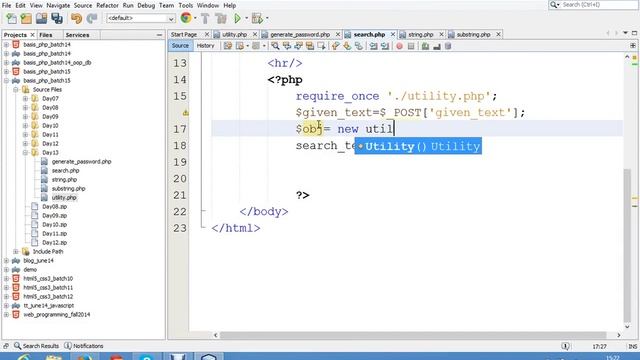Image resolution: width=640 pixels, height=360 pixels.
Task: Click the Find Previous Occurrence icon
Action: tap(287, 46)
